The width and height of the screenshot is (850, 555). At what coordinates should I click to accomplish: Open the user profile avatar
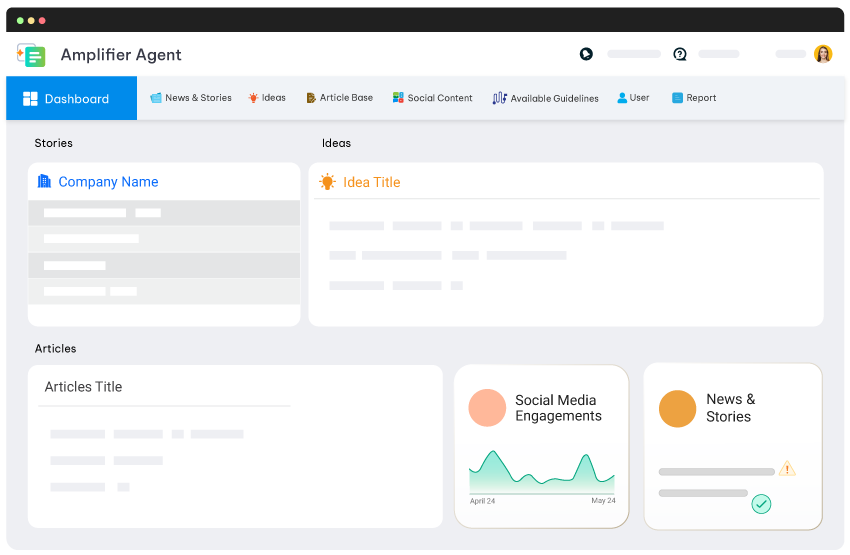[x=823, y=54]
